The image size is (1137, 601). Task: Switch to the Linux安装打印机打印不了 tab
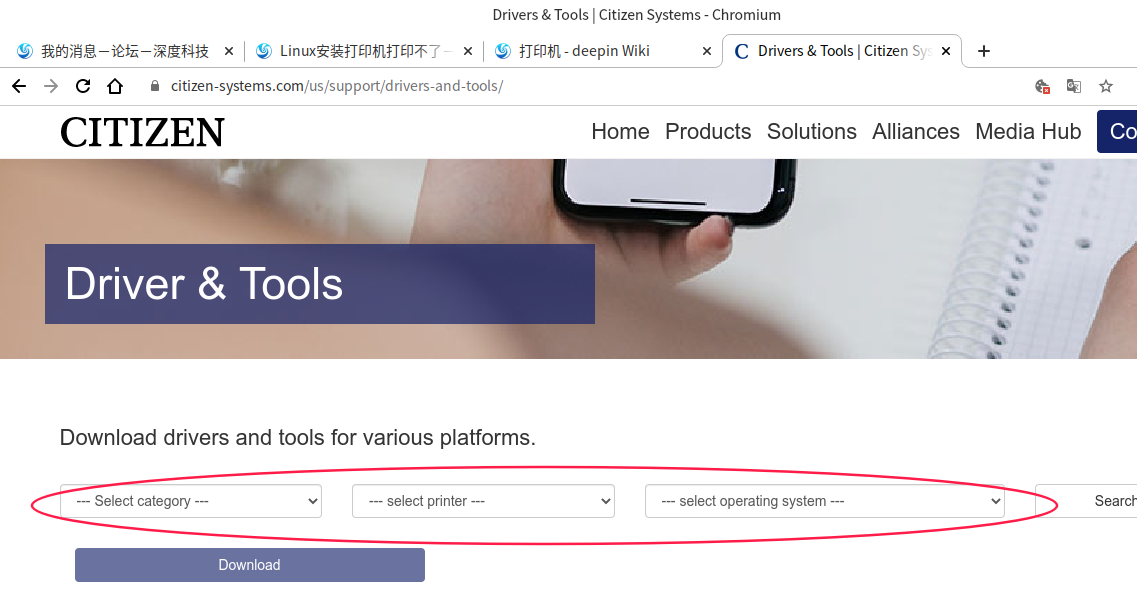point(363,51)
